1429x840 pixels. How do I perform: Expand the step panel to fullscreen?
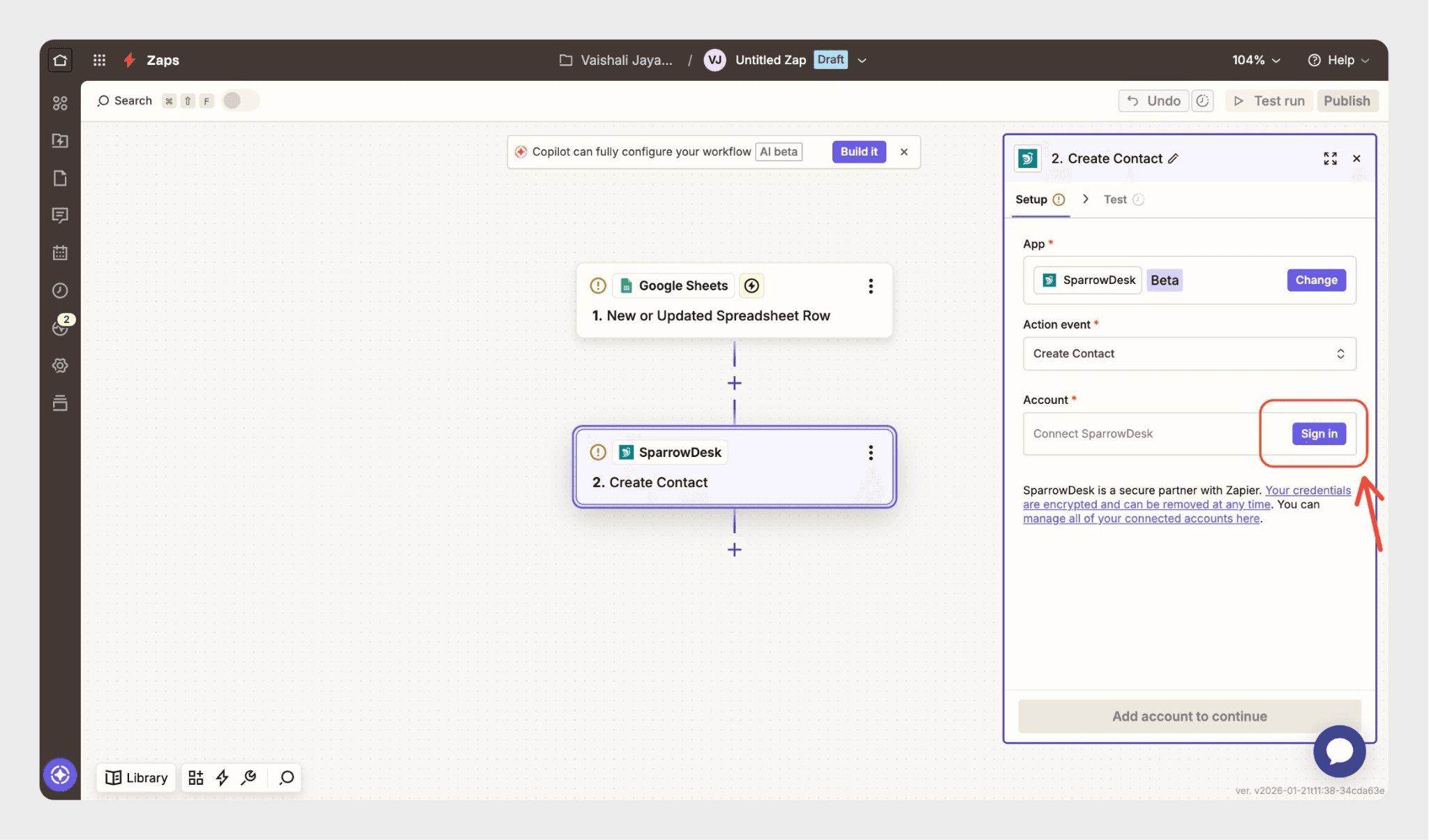tap(1330, 158)
